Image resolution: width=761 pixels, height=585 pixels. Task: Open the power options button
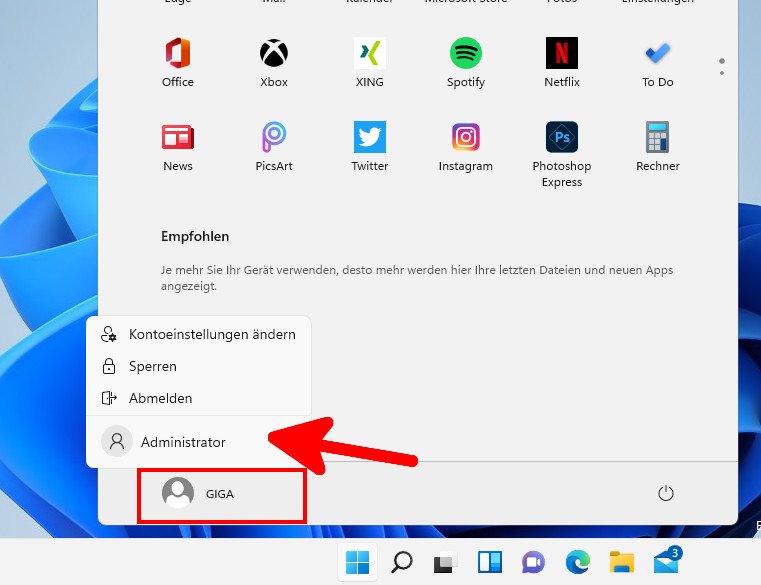point(666,494)
